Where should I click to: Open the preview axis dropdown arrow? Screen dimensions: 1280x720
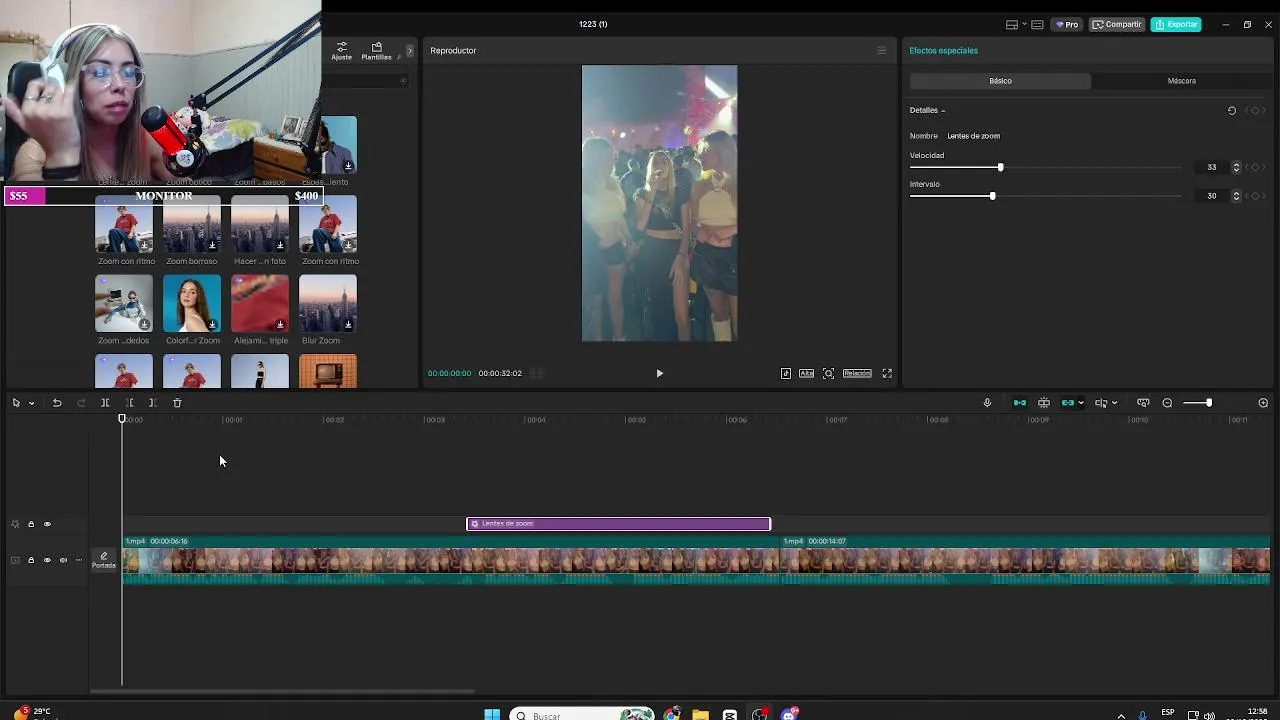pos(1114,403)
